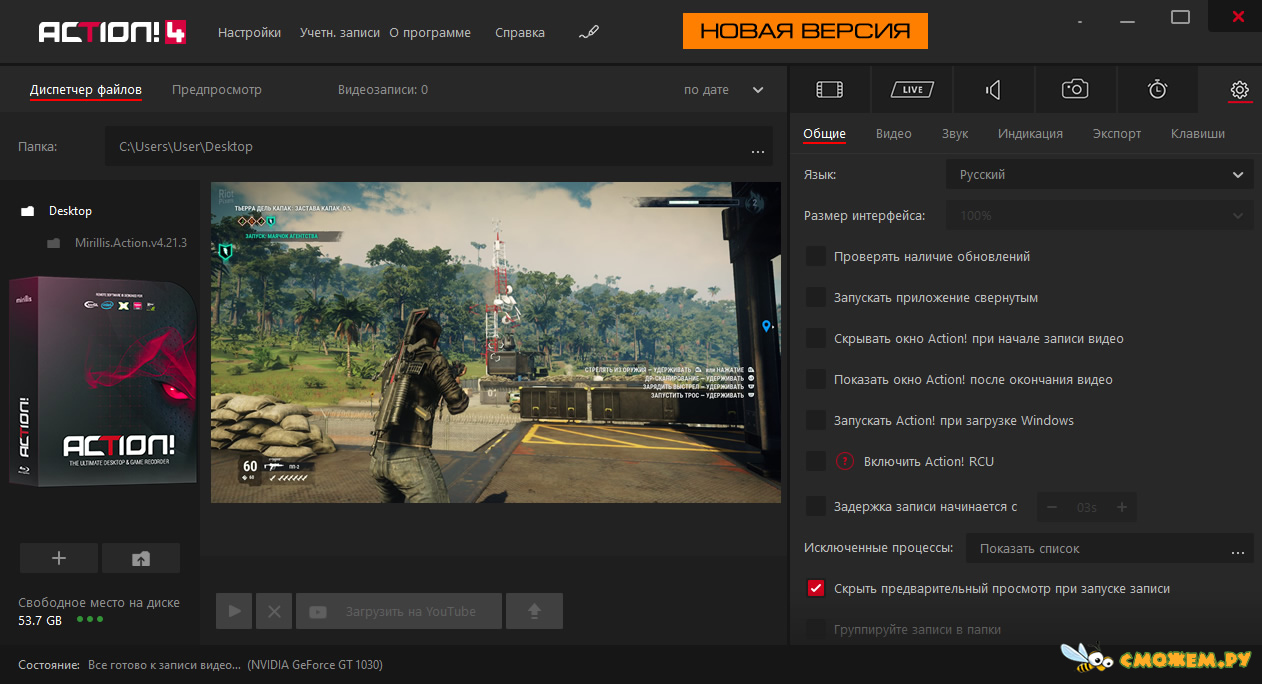This screenshot has height=684, width=1262.
Task: Switch to Предпросмотр tab
Action: [x=217, y=90]
